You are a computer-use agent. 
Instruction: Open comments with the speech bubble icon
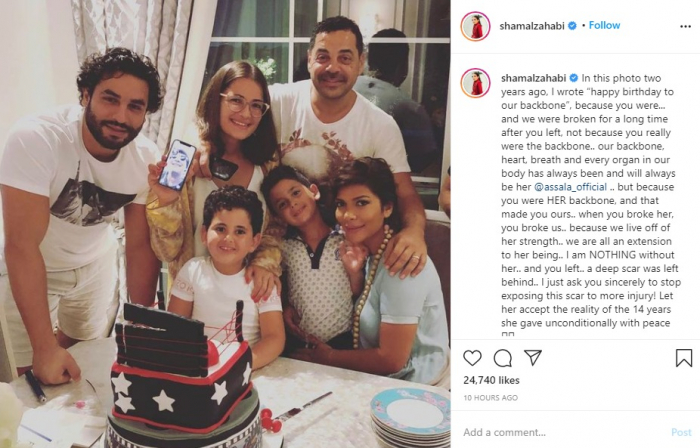[x=503, y=358]
